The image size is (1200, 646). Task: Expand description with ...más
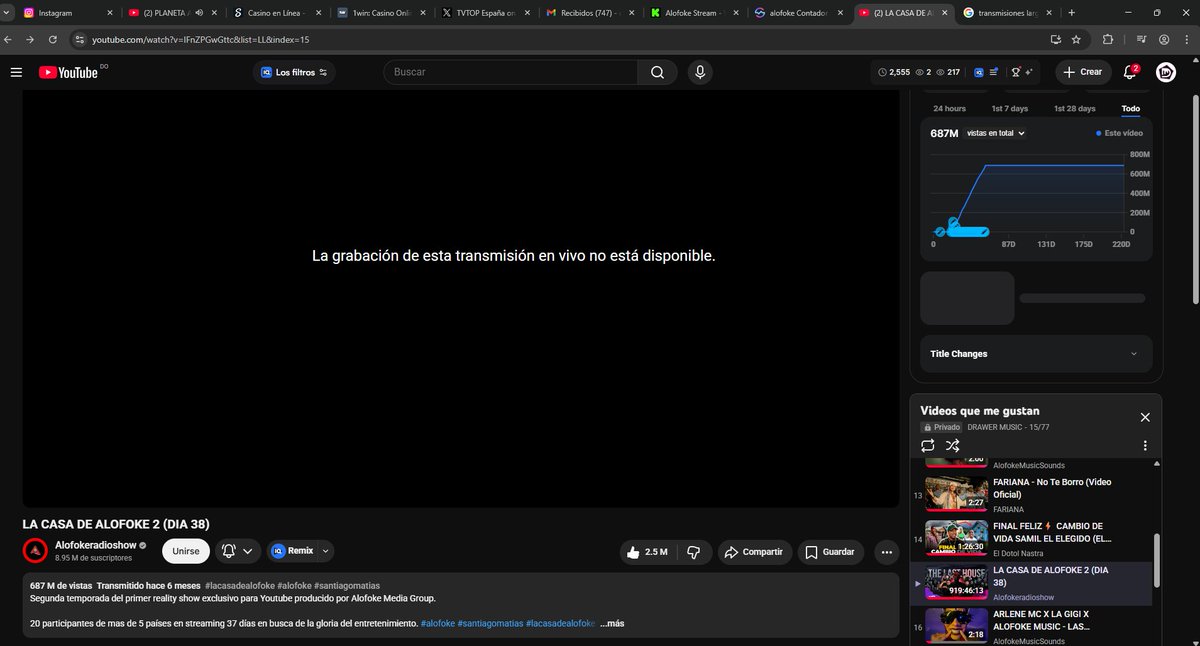click(612, 624)
